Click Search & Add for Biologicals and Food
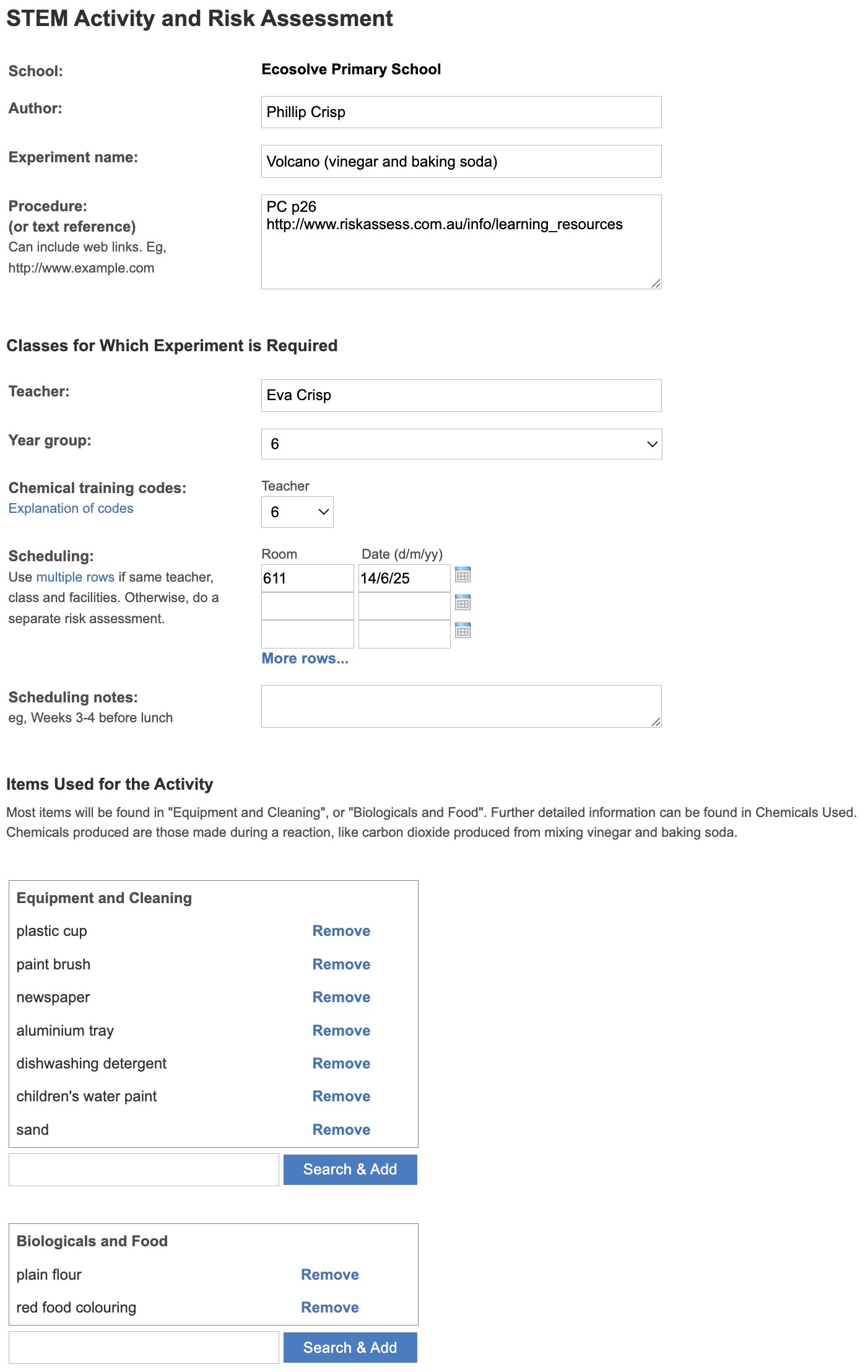Viewport: 868px width, 1372px height. coord(350,1348)
